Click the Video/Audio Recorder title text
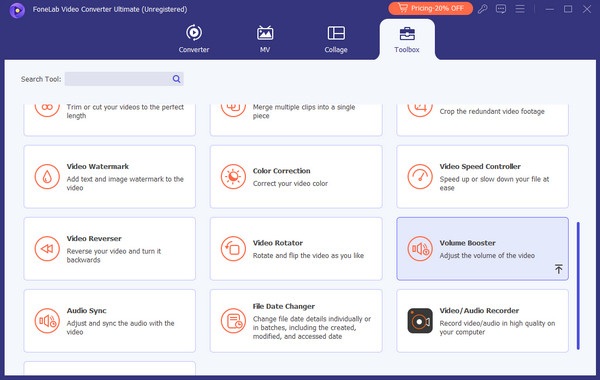Screen dimensions: 600x380 (479, 310)
